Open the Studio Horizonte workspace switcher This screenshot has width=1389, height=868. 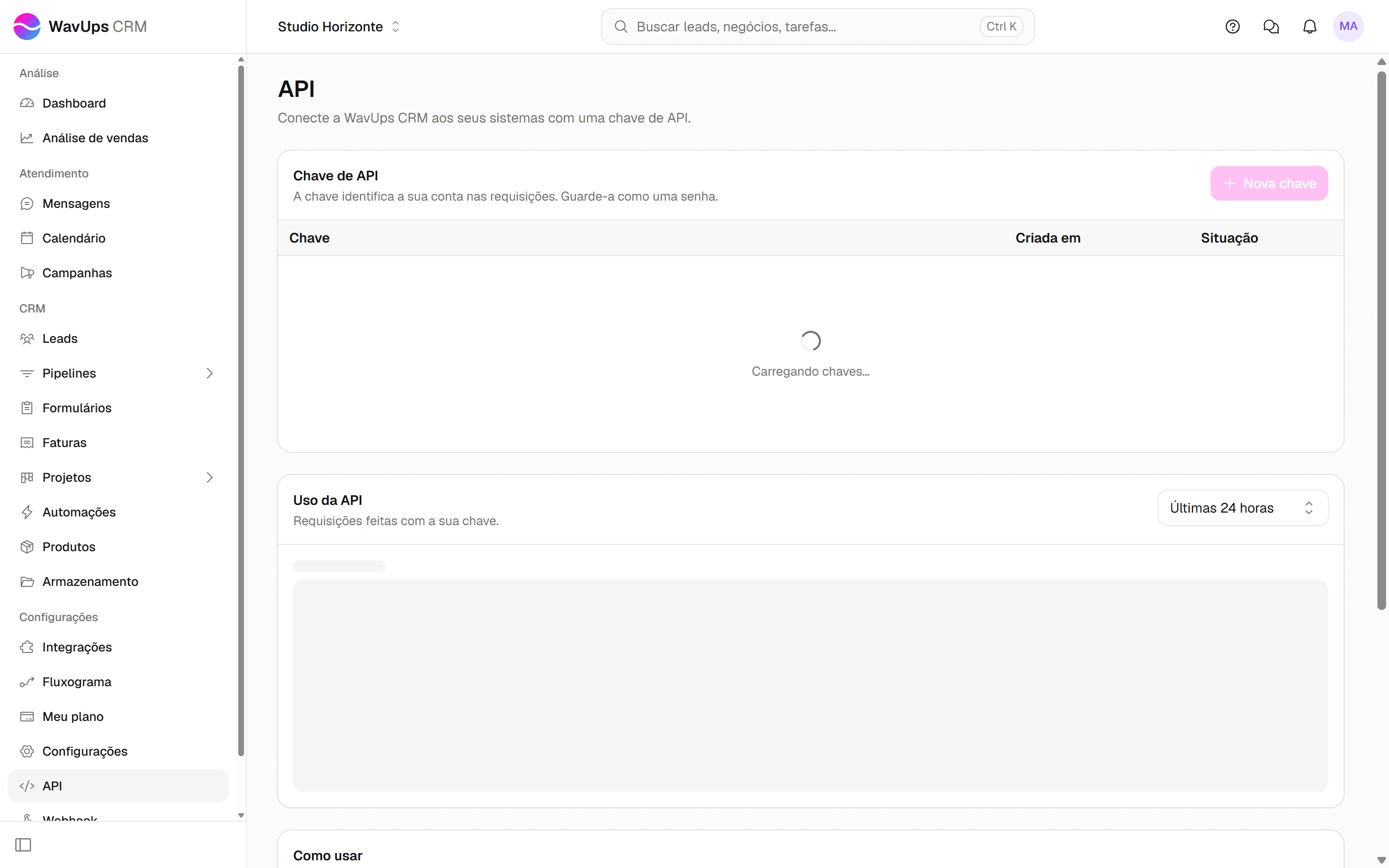pos(339,27)
